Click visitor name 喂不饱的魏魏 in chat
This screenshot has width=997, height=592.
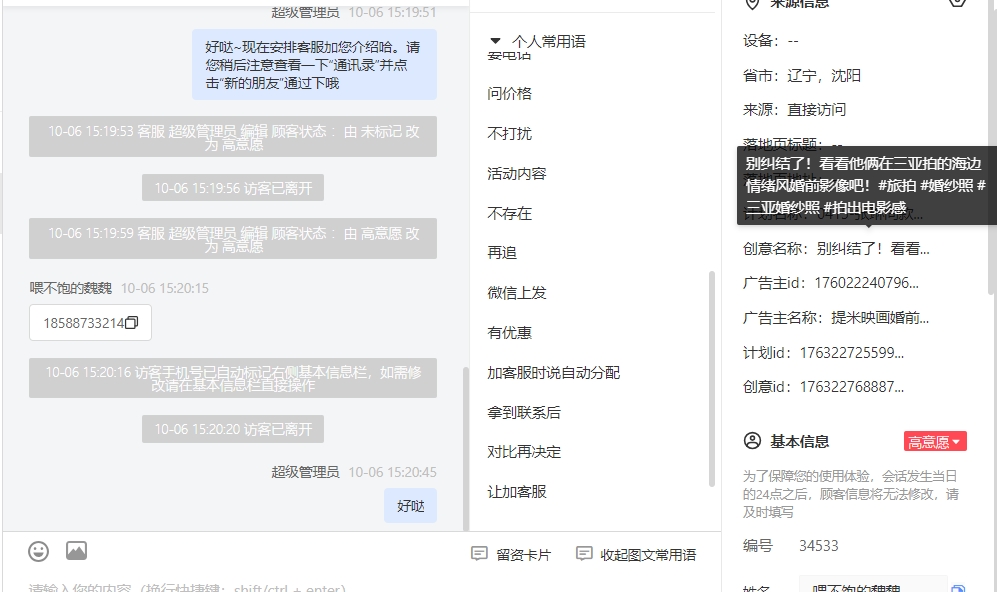71,289
